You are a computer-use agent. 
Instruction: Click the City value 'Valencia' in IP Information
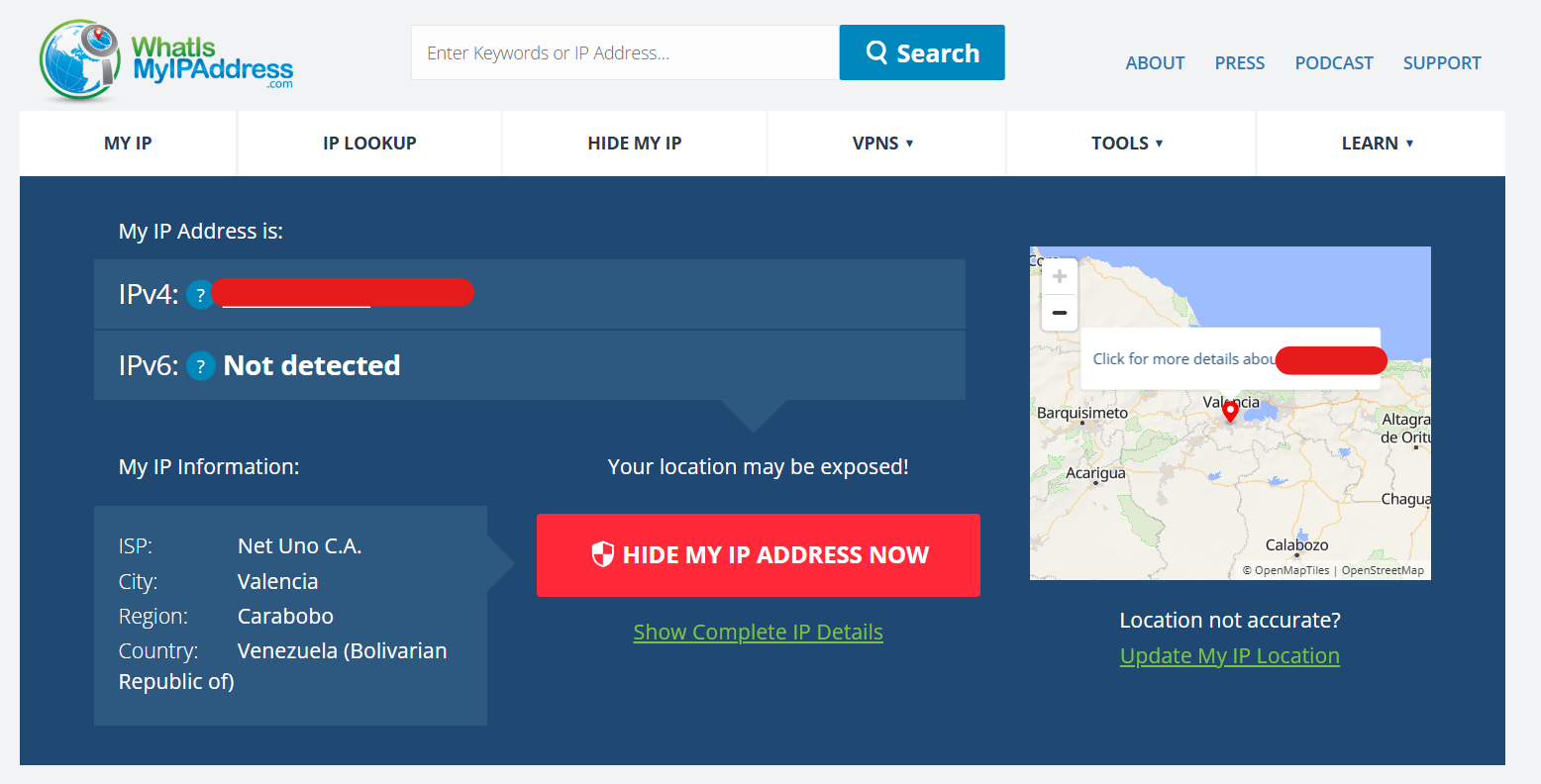(x=278, y=582)
